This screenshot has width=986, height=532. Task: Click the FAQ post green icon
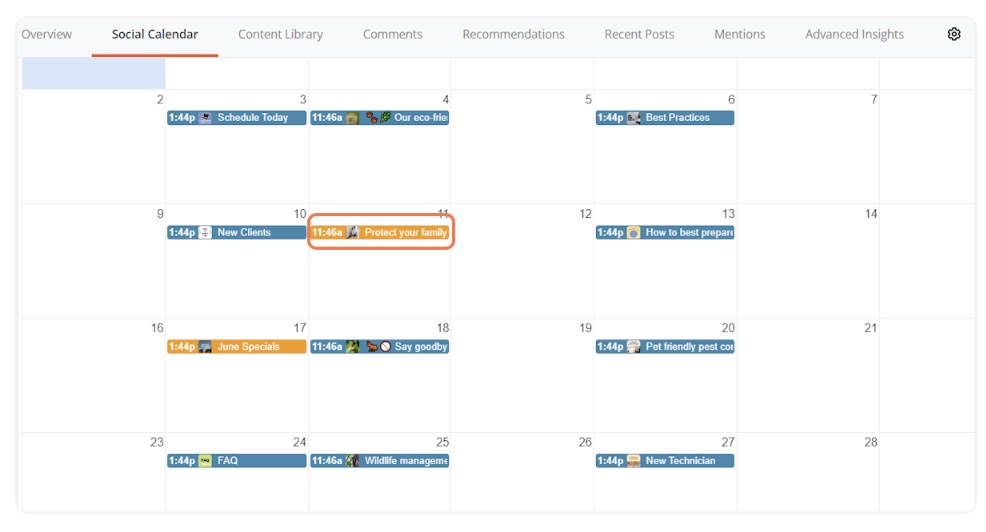pyautogui.click(x=205, y=461)
